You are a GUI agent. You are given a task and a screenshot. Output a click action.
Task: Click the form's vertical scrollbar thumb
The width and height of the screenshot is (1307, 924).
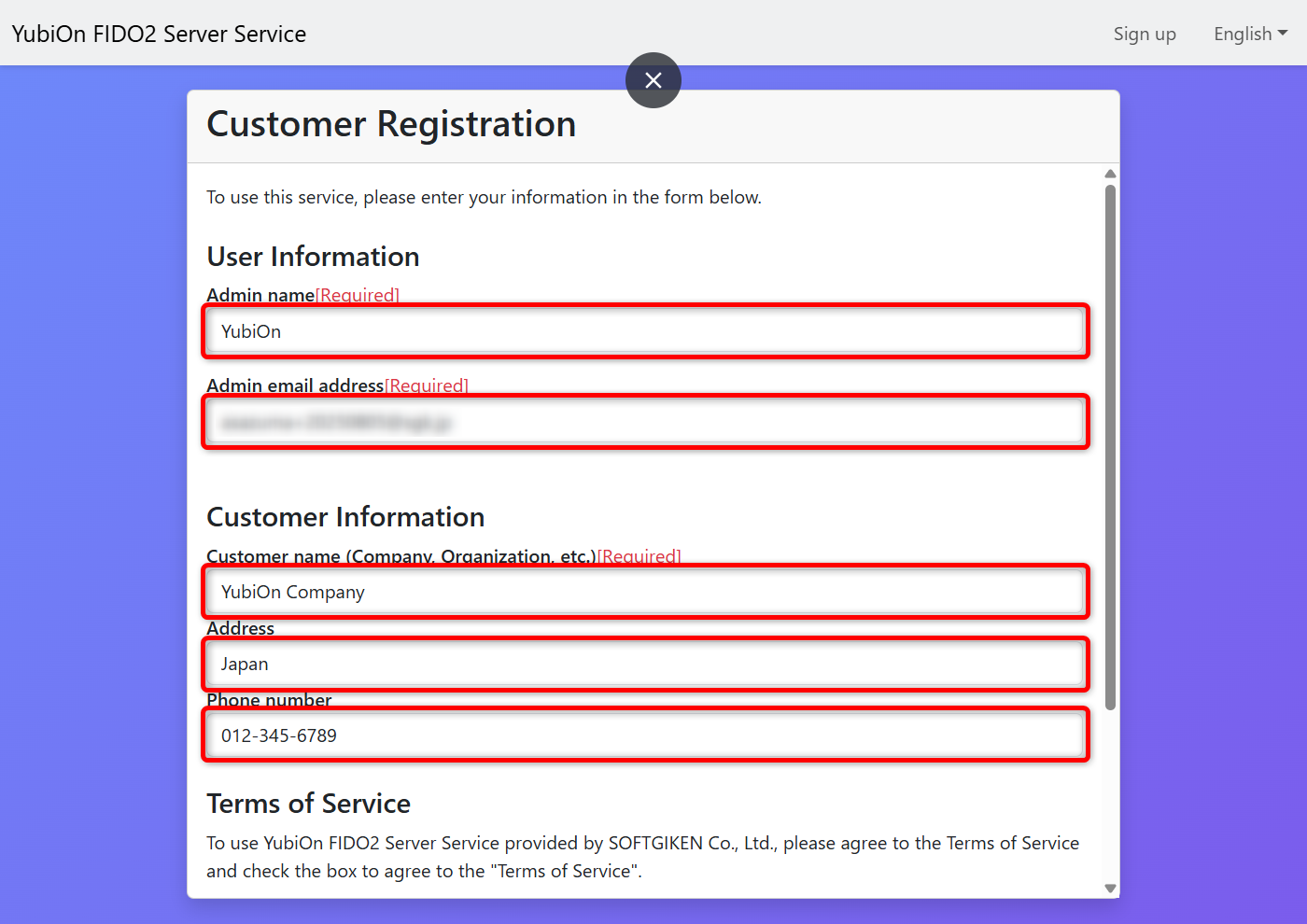[1110, 447]
